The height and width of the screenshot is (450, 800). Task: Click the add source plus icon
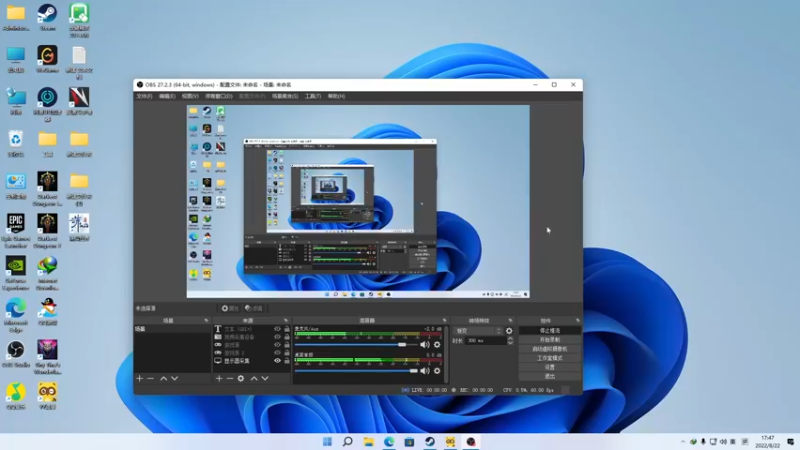(219, 379)
